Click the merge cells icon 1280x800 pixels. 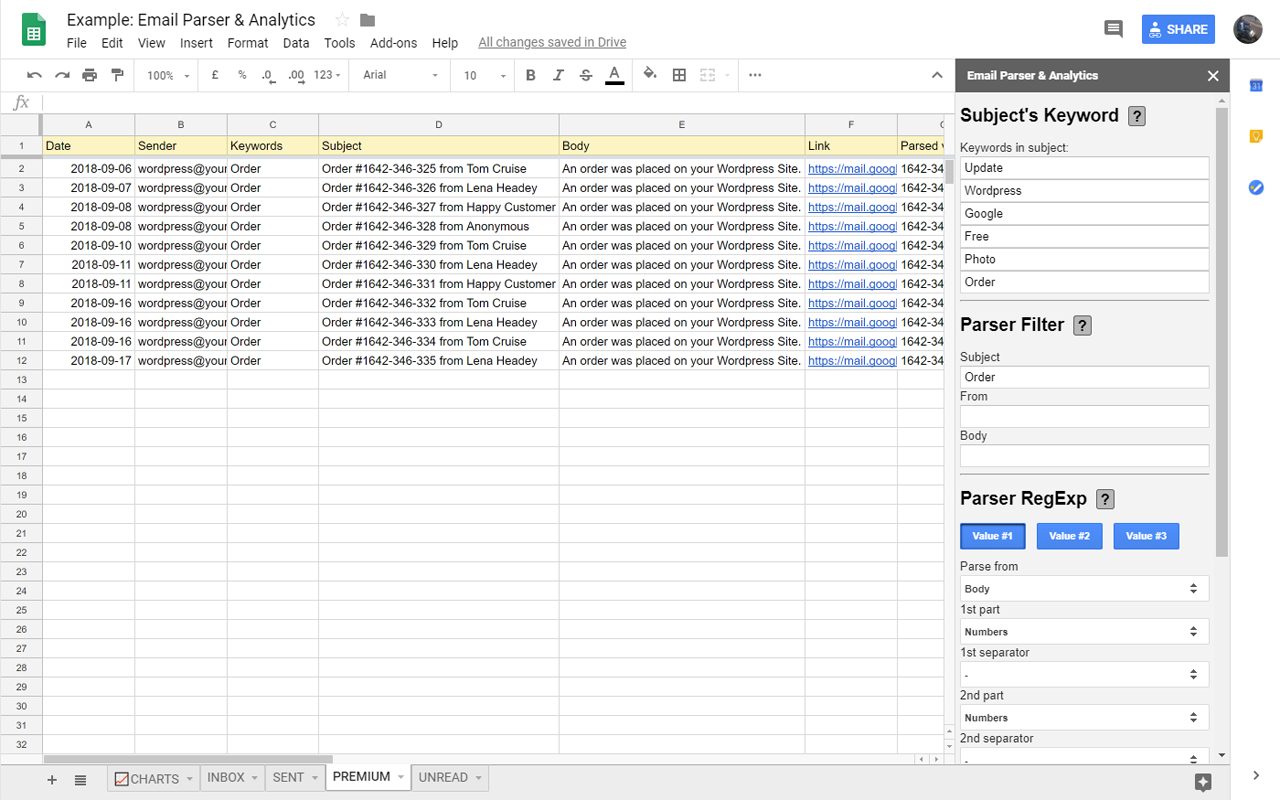point(707,75)
